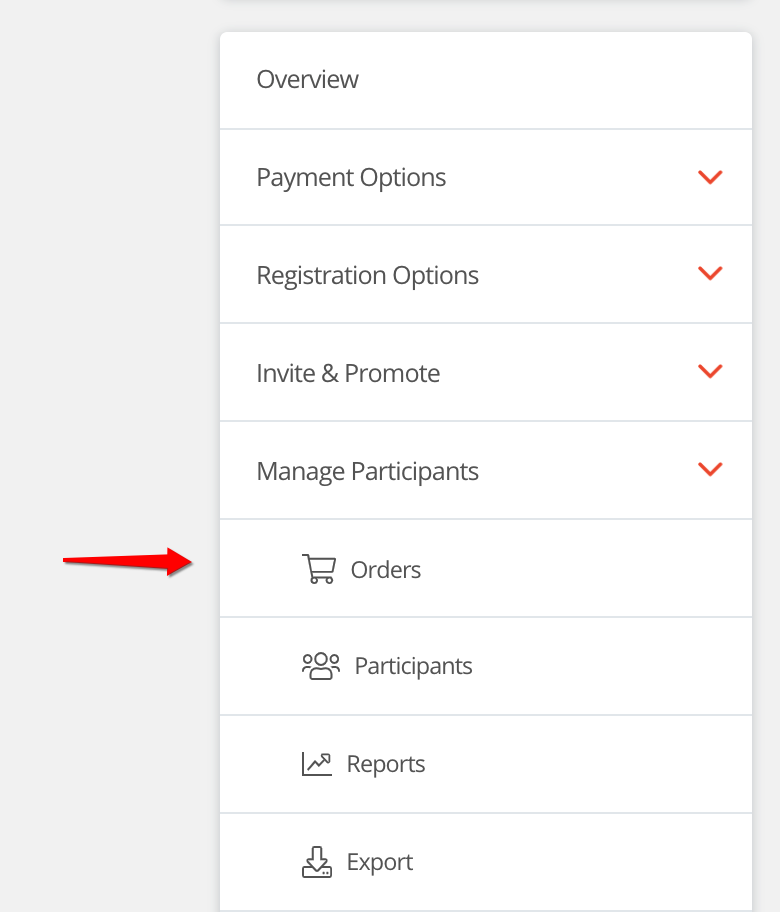Click the people group Participants icon
Image resolution: width=780 pixels, height=912 pixels.
point(320,666)
